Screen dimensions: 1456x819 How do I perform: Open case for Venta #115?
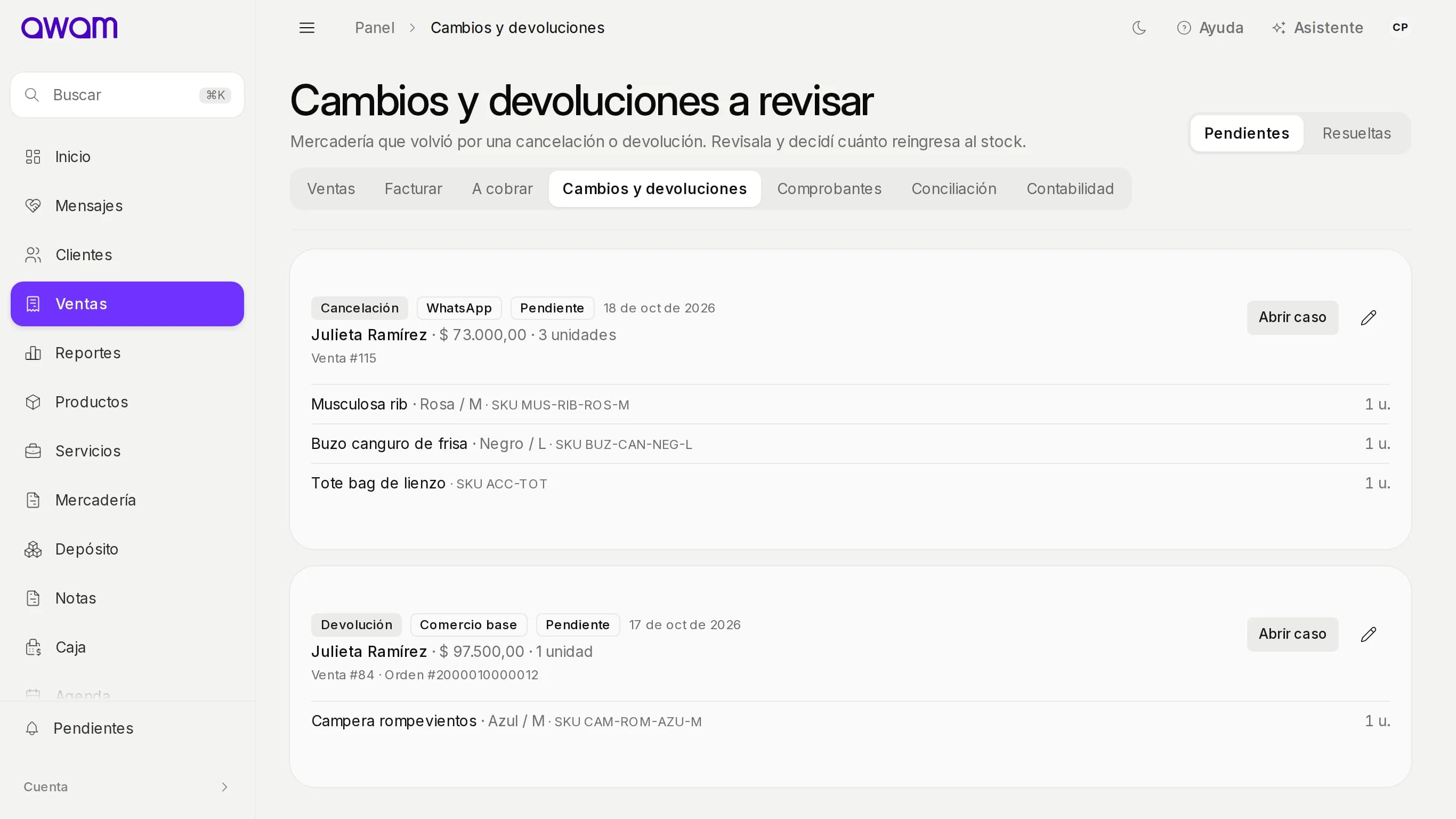pyautogui.click(x=1292, y=317)
